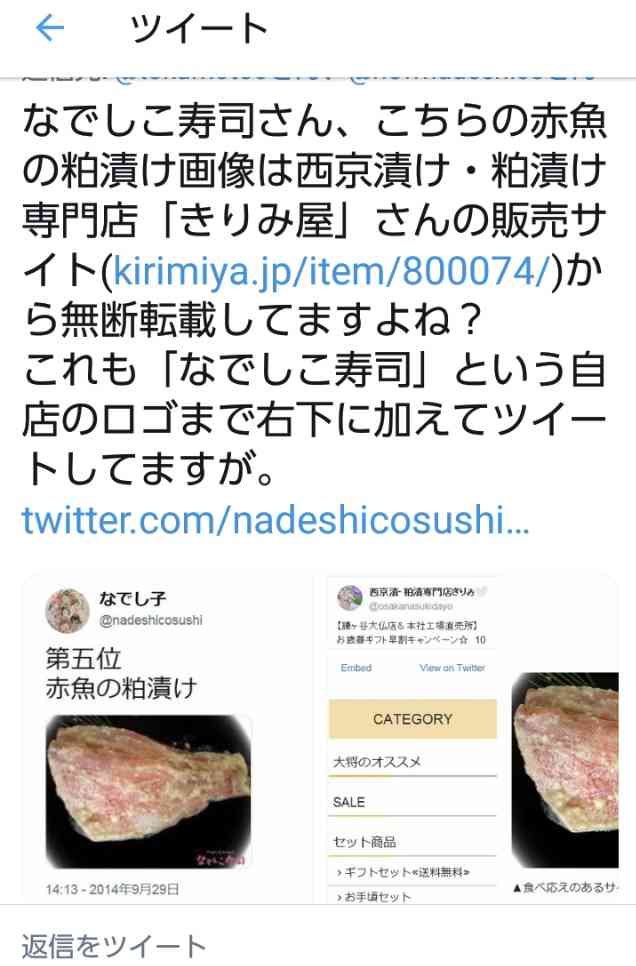Open the twitter.com/nadeshicosushi link
The width and height of the screenshot is (636, 966).
275,519
